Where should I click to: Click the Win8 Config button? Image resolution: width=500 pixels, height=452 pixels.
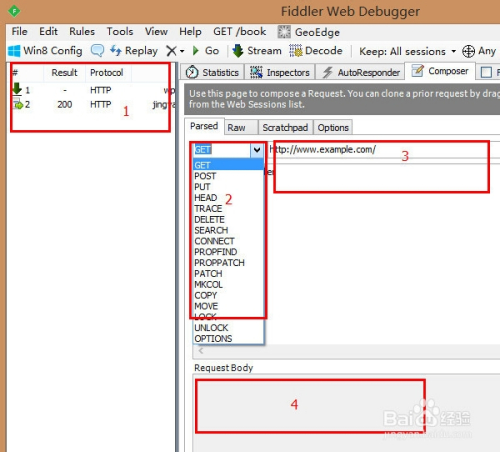point(45,51)
